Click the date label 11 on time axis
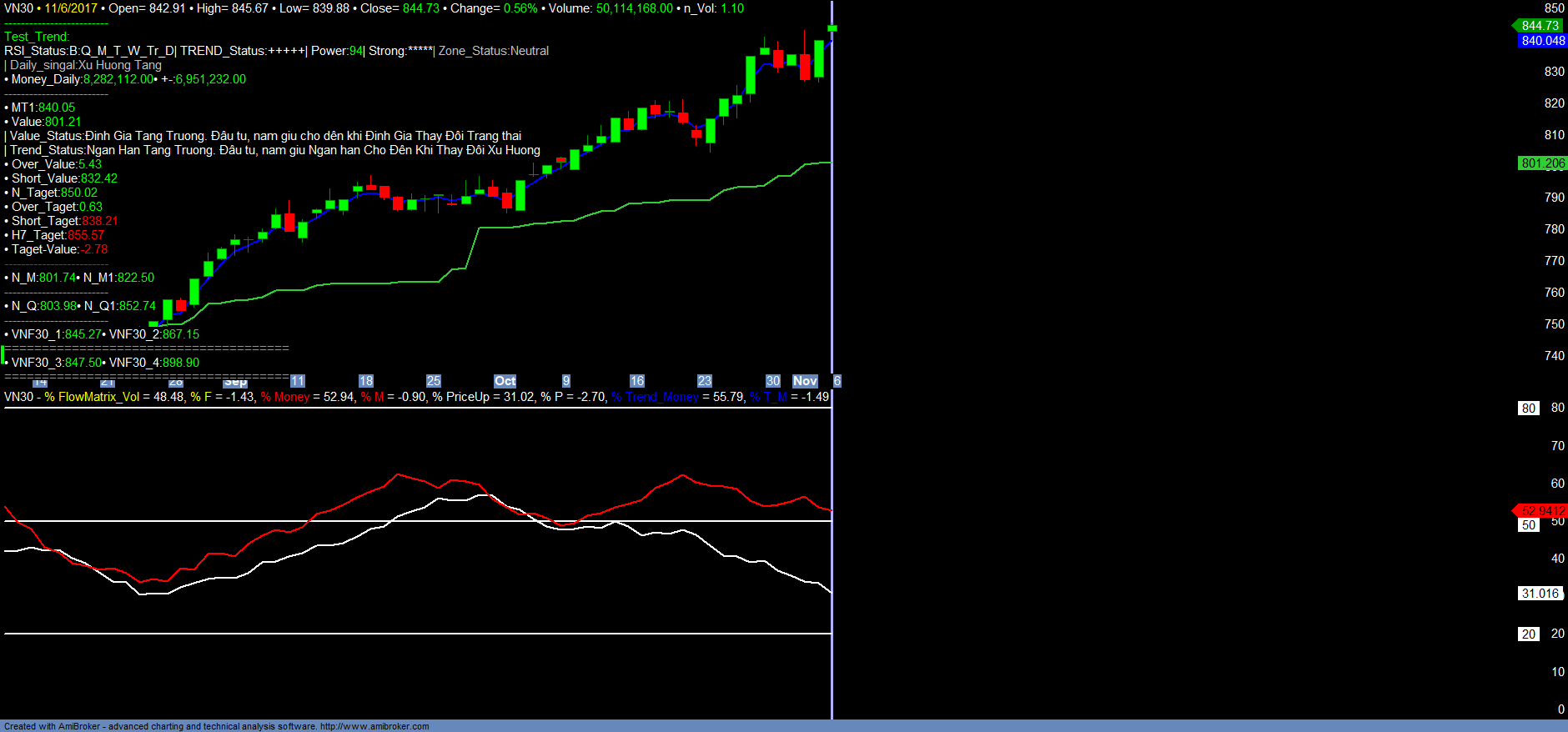The height and width of the screenshot is (732, 1568). click(297, 381)
